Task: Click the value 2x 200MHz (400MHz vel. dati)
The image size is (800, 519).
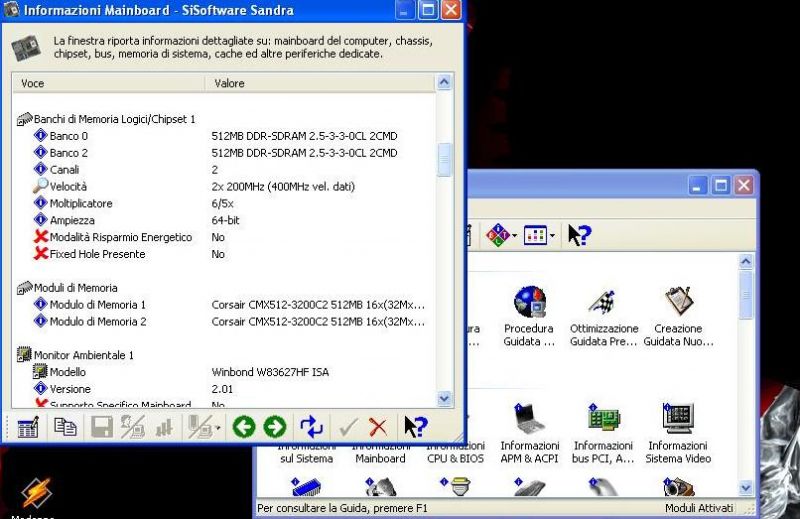Action: coord(283,186)
